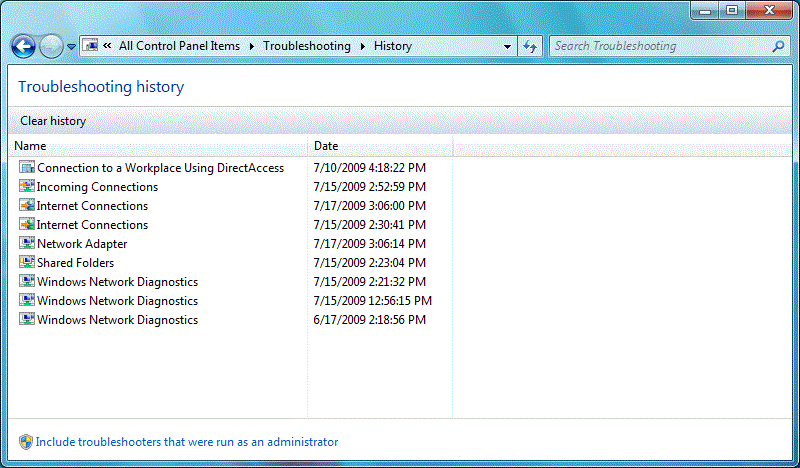The image size is (800, 468).
Task: Click Windows Network Diagnostics icon at 12:56:15 PM
Action: click(x=27, y=300)
